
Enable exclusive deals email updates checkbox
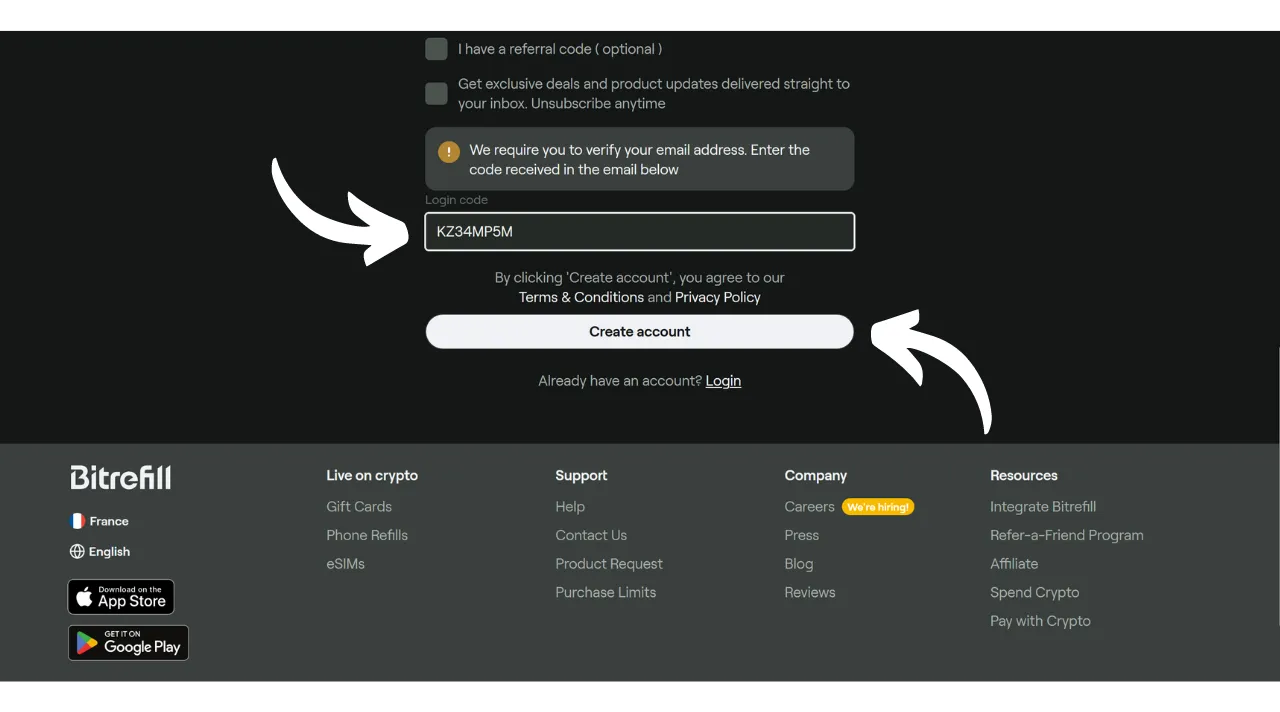tap(436, 94)
